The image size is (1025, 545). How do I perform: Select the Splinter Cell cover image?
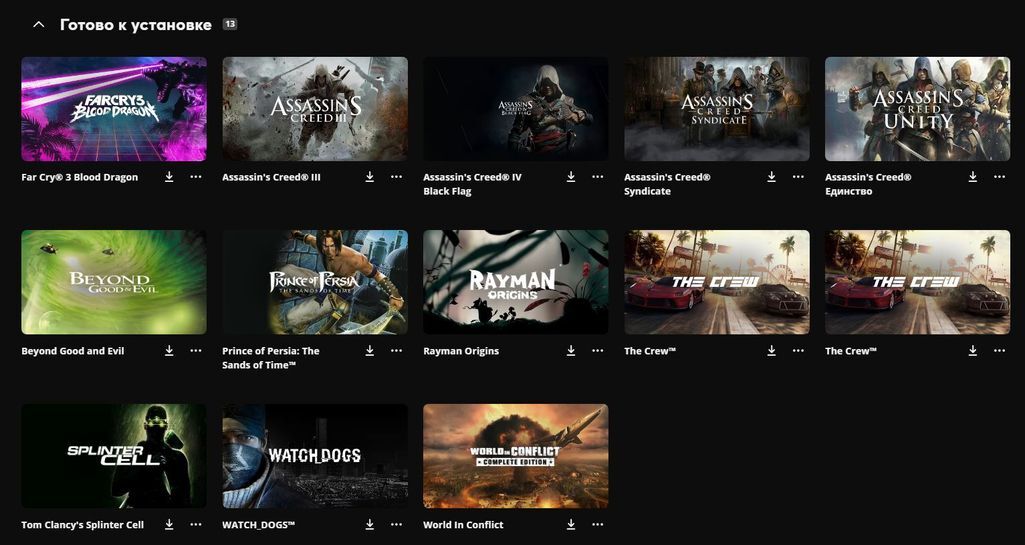(x=114, y=456)
